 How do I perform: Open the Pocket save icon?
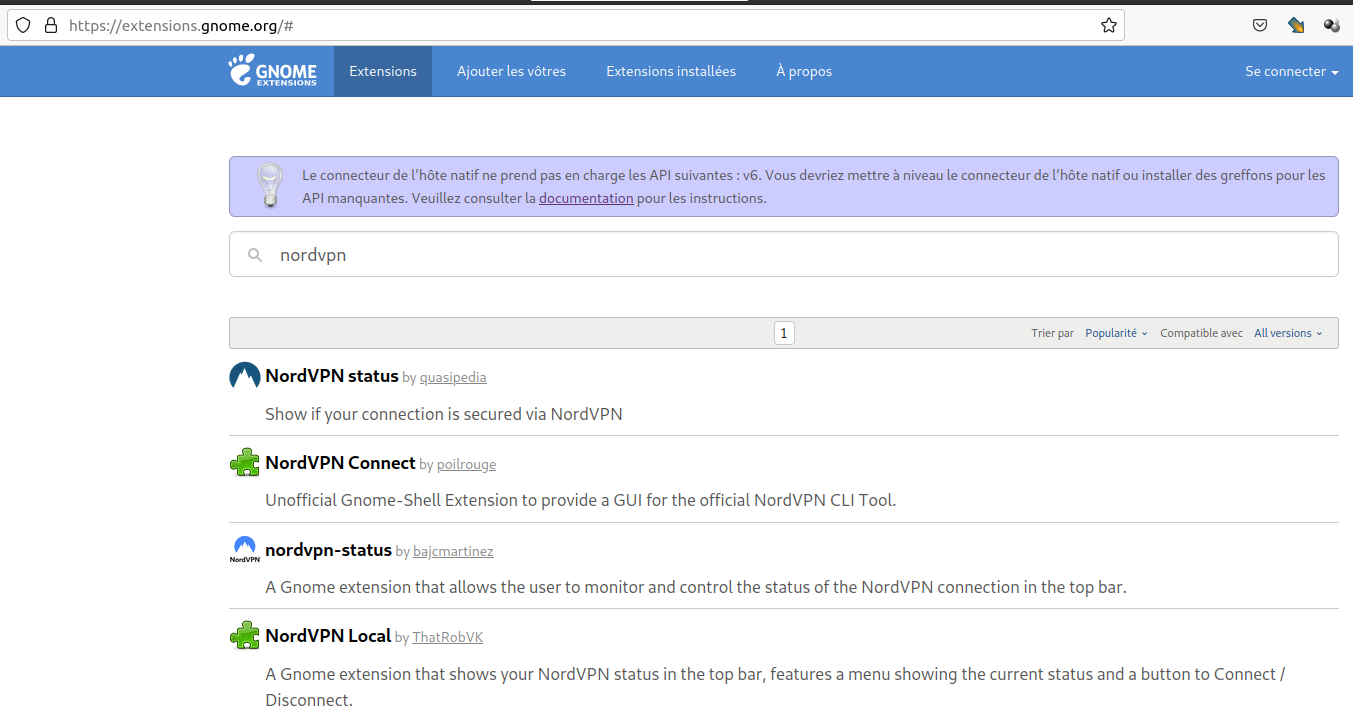[1260, 25]
